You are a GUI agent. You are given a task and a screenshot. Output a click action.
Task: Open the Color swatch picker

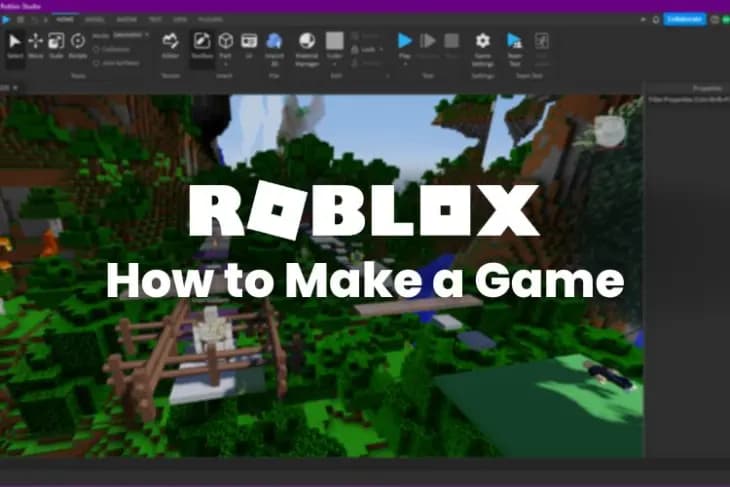[334, 42]
